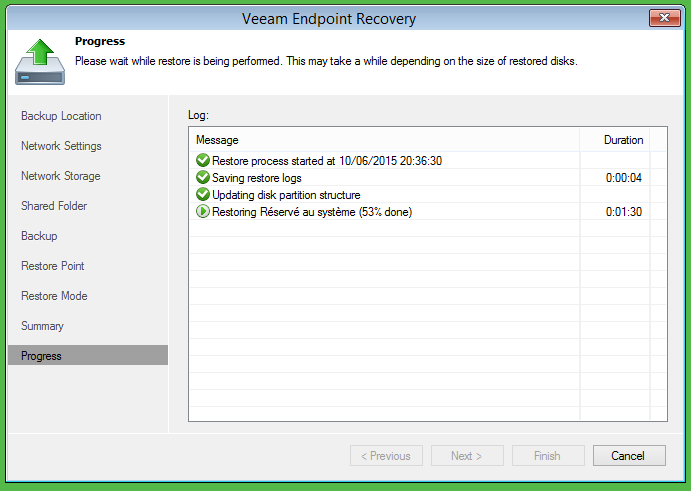Image resolution: width=691 pixels, height=491 pixels.
Task: Open the Restore Mode step
Action: click(x=54, y=296)
